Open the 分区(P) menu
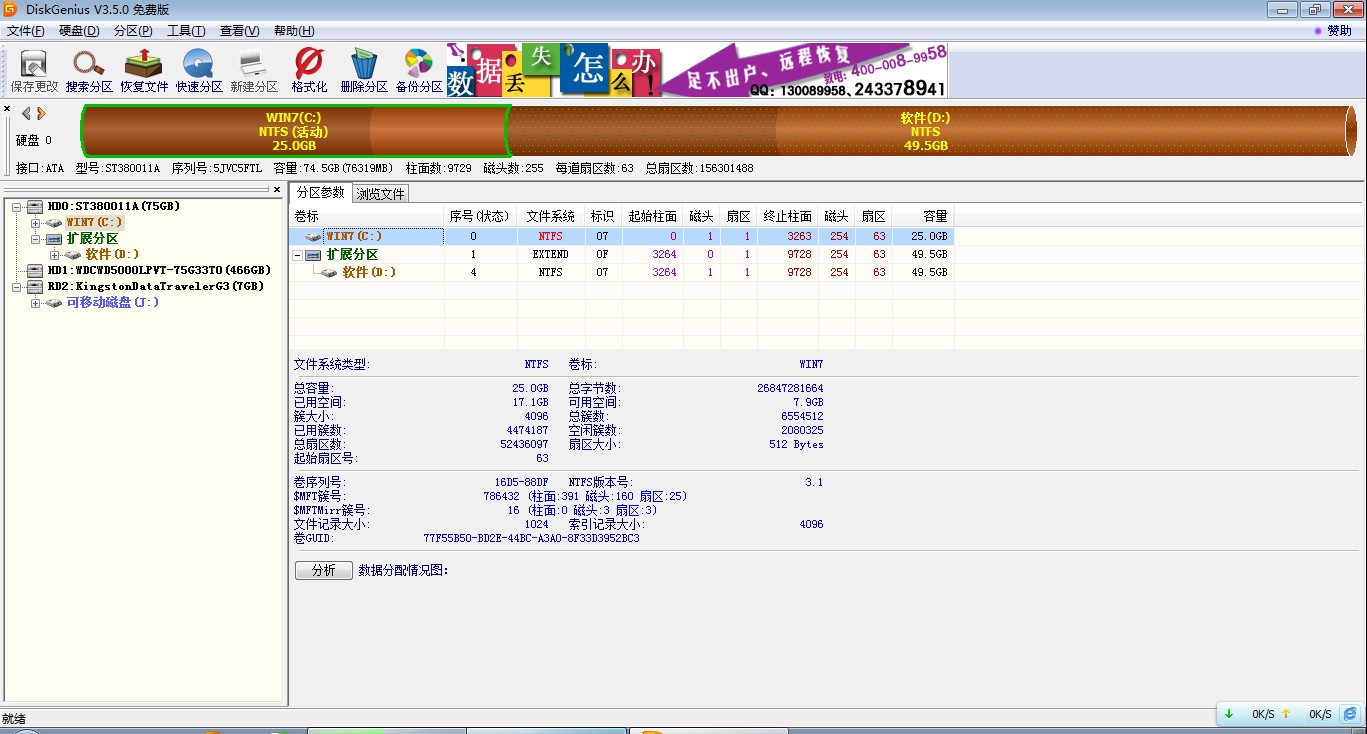 [x=133, y=31]
